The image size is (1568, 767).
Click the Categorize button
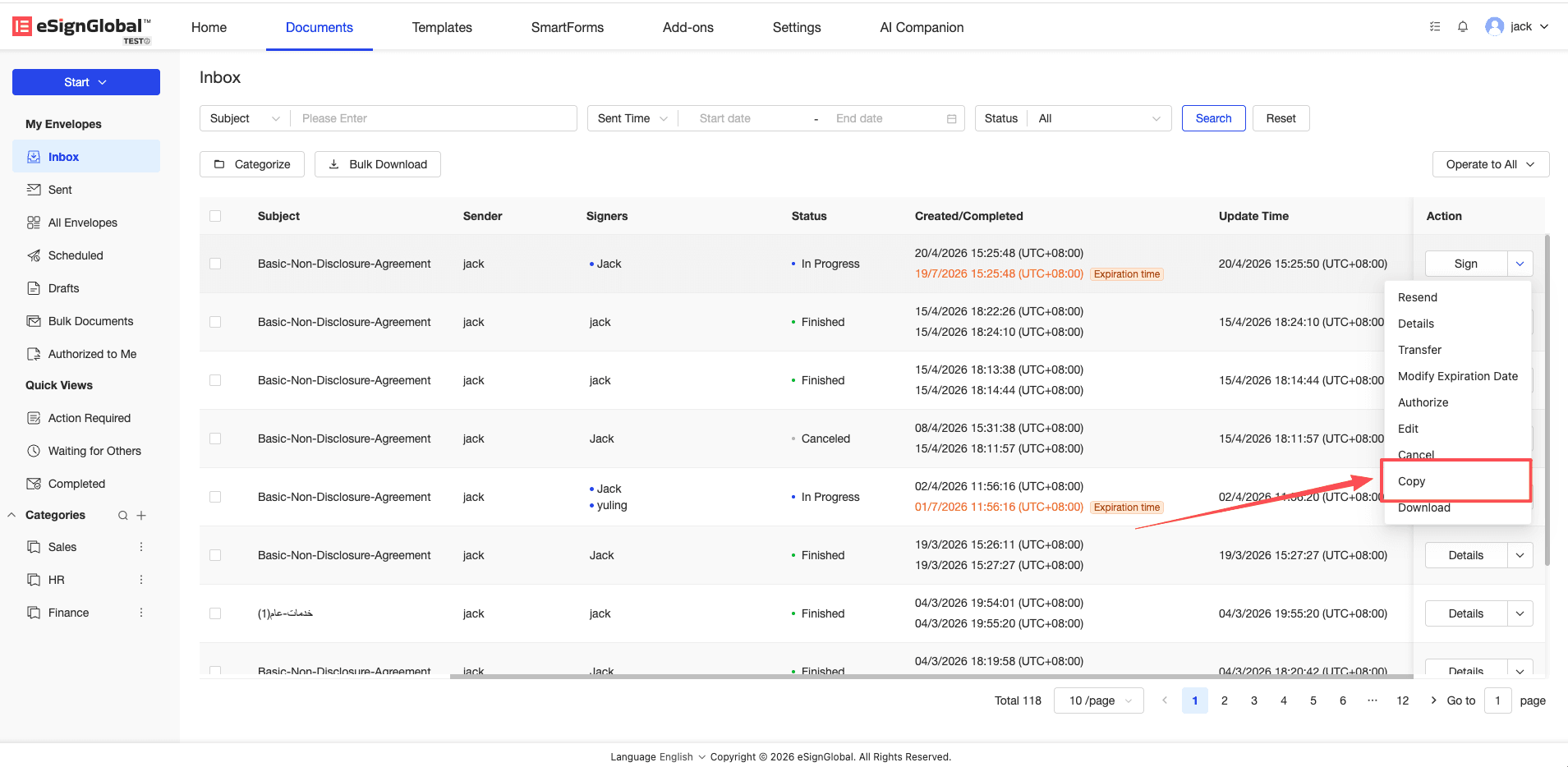[x=252, y=164]
